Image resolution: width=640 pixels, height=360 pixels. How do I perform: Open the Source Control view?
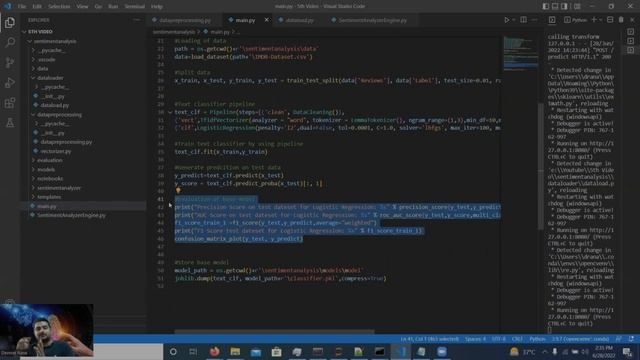coord(10,62)
